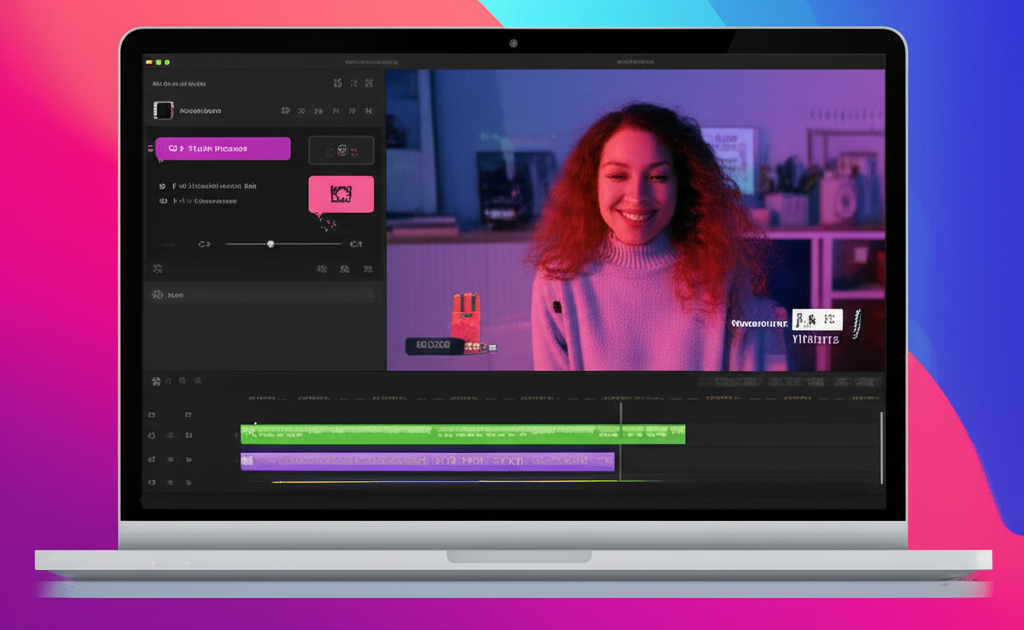Toggle the middle track icon of the green clip track
Screen dimensions: 1024x630
(170, 435)
